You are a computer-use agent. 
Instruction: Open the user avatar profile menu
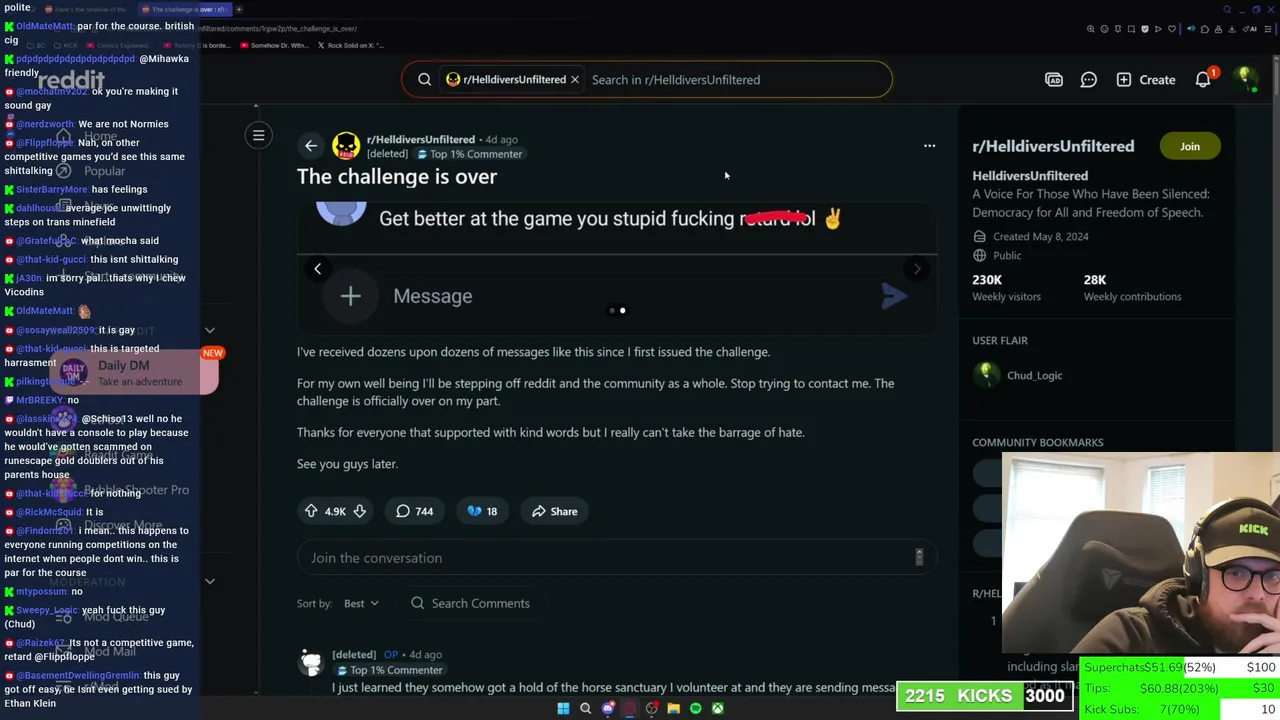(1246, 79)
